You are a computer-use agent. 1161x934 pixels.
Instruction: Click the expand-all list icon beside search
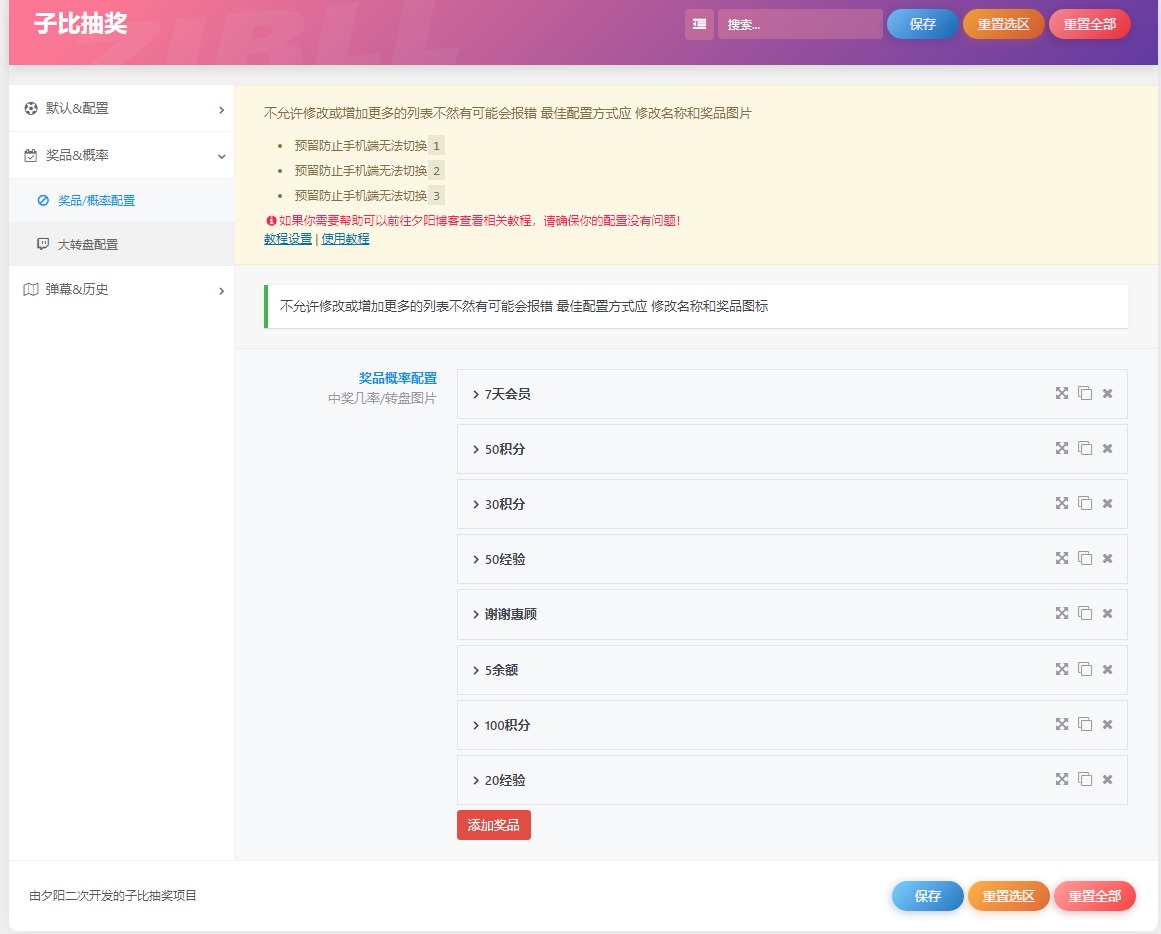[699, 24]
